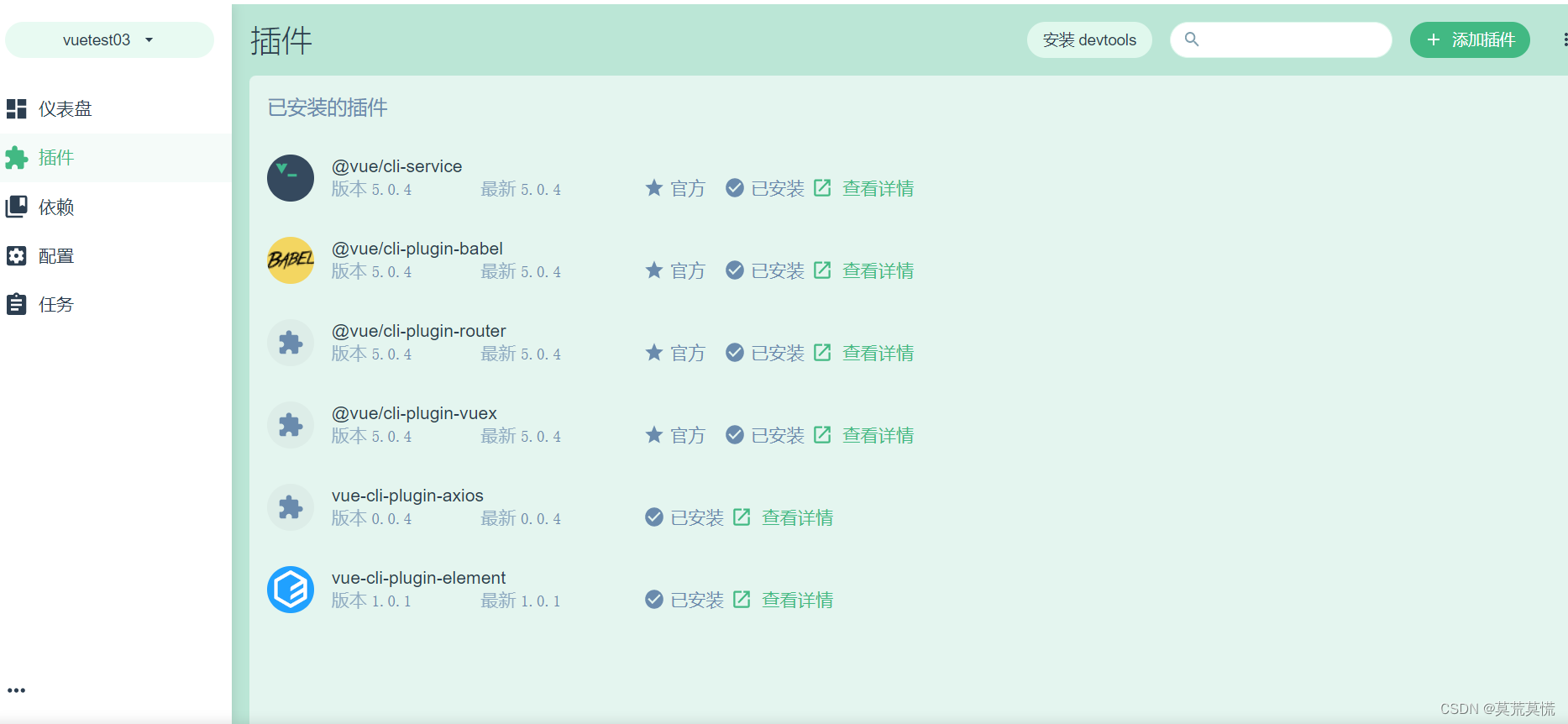
Task: Click the external link icon for vue-cli-plugin-axios
Action: click(742, 517)
